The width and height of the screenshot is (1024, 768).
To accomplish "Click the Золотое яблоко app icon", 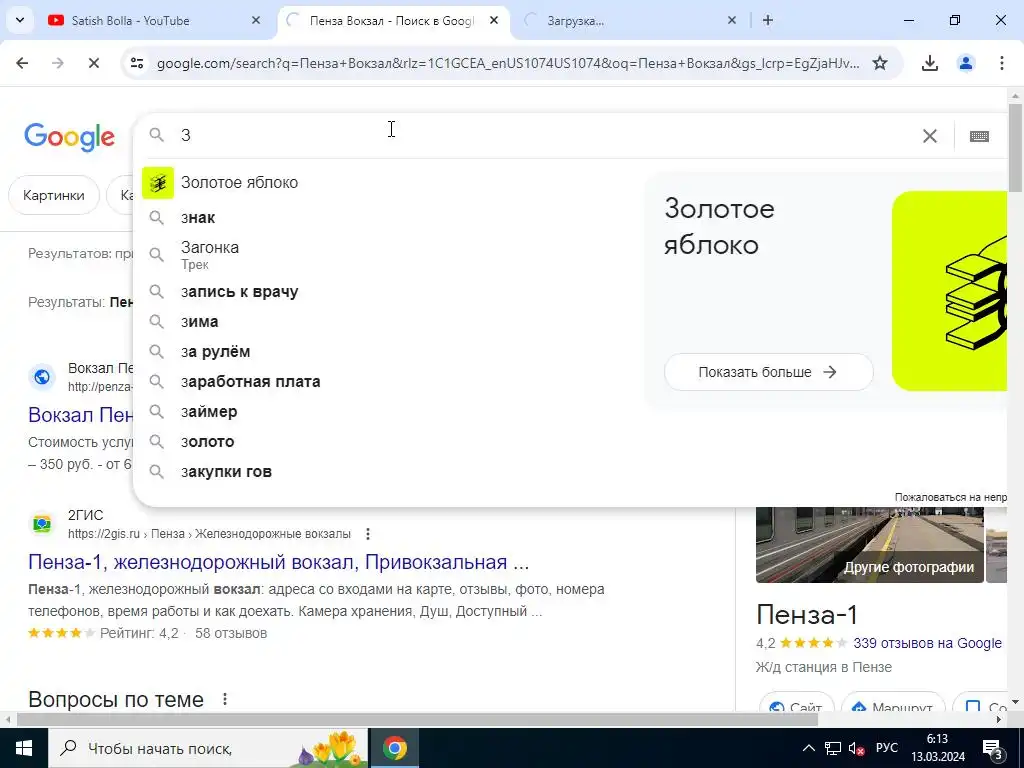I will click(x=157, y=183).
